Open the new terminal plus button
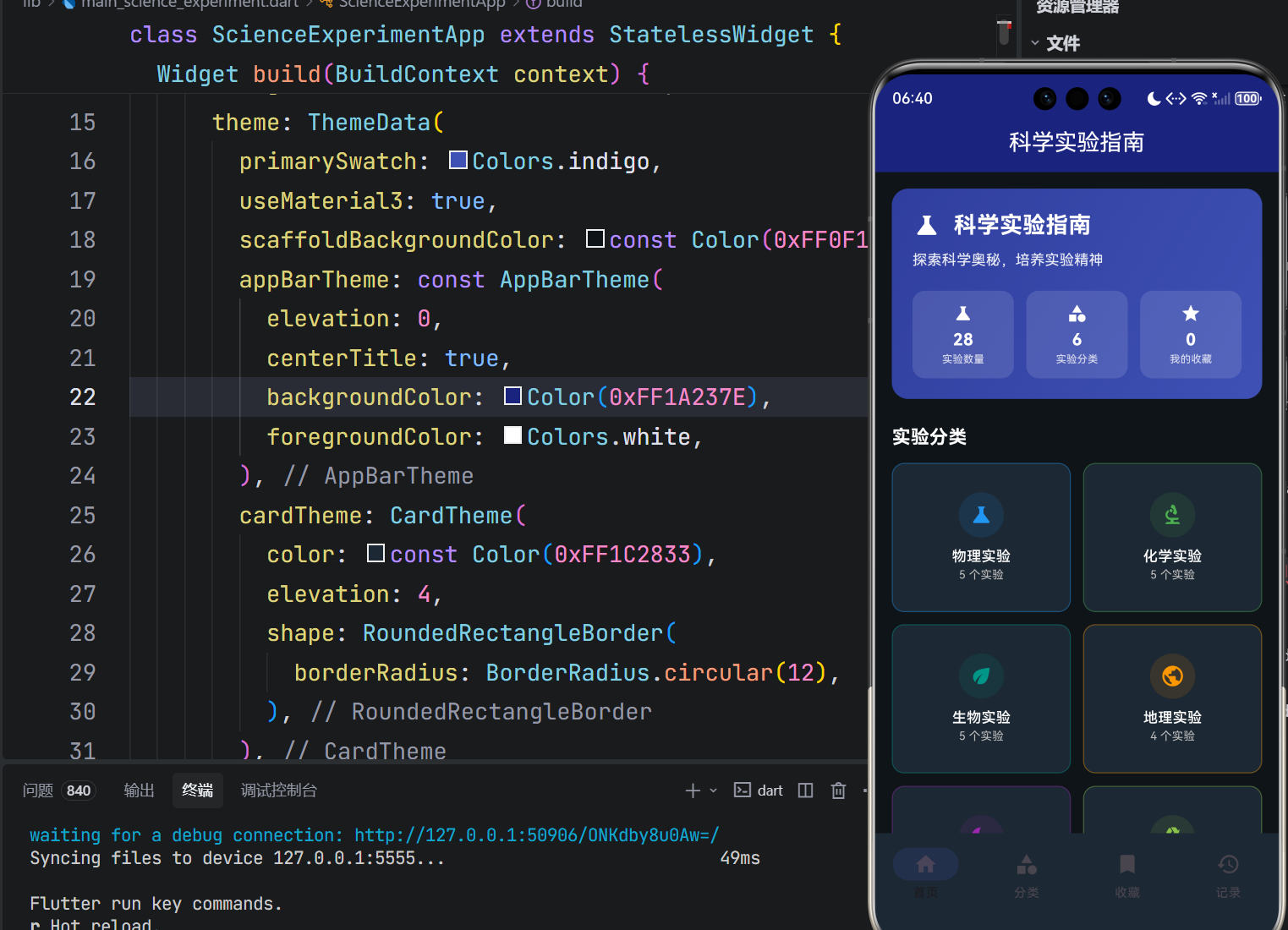Screen dimensions: 1288x930 click(693, 790)
